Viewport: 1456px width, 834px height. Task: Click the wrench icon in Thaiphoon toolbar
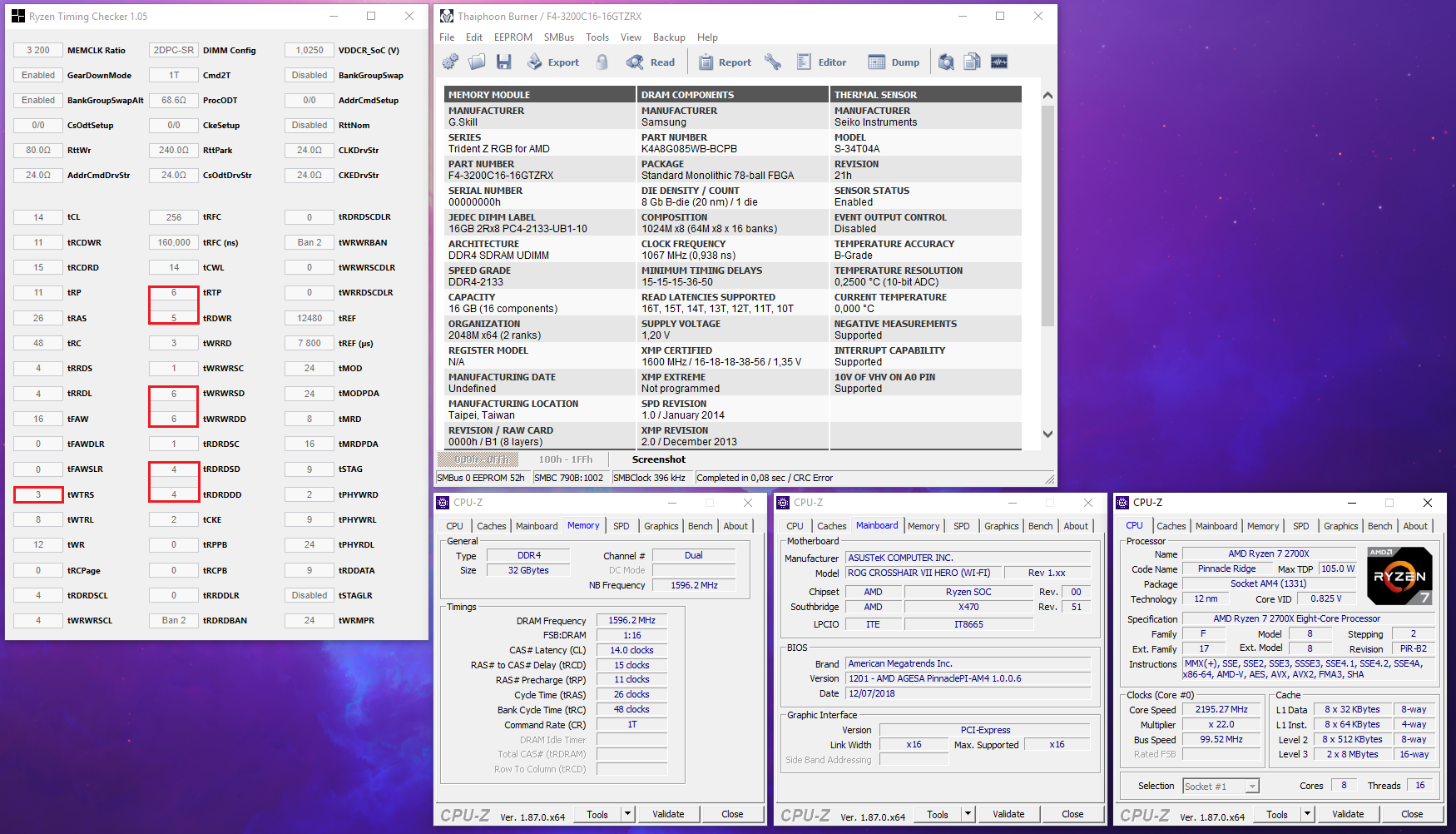pos(773,62)
